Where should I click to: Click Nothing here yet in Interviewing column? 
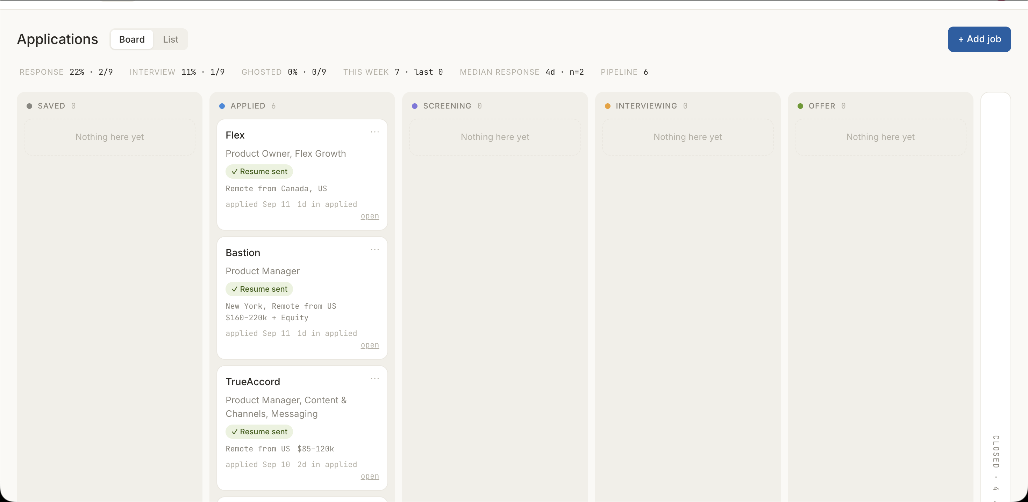pyautogui.click(x=688, y=137)
